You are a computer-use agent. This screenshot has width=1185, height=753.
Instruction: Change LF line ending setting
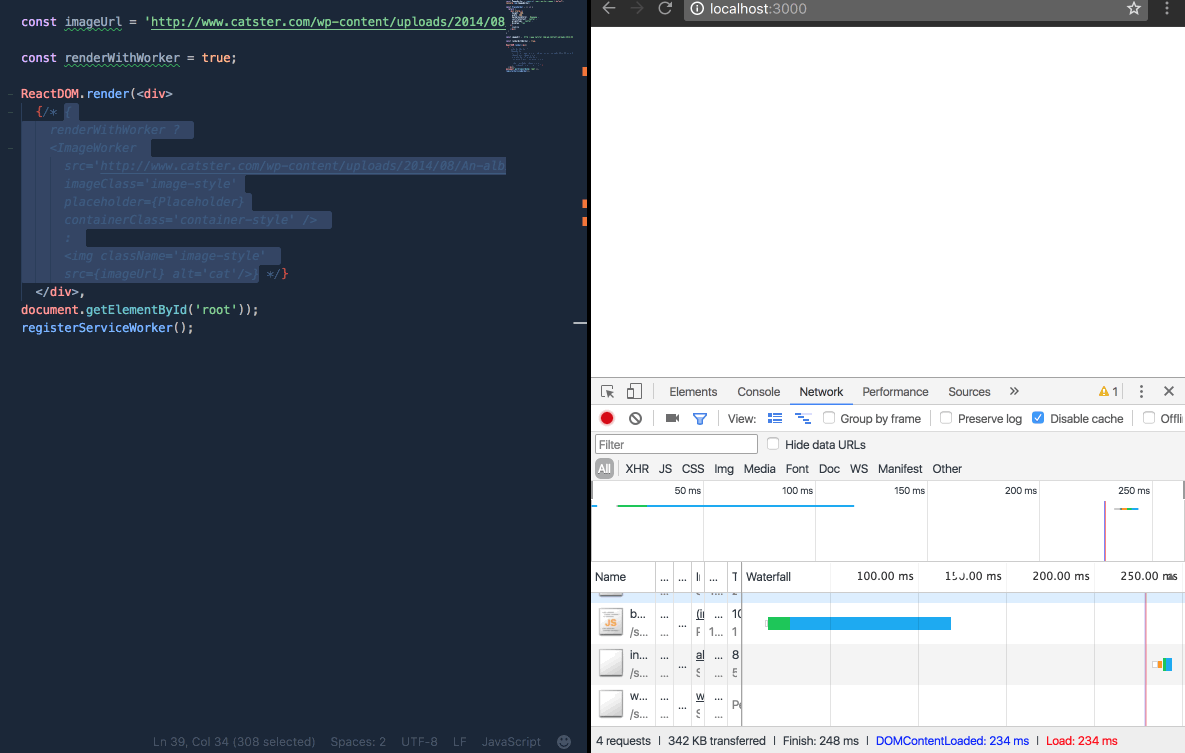(459, 742)
